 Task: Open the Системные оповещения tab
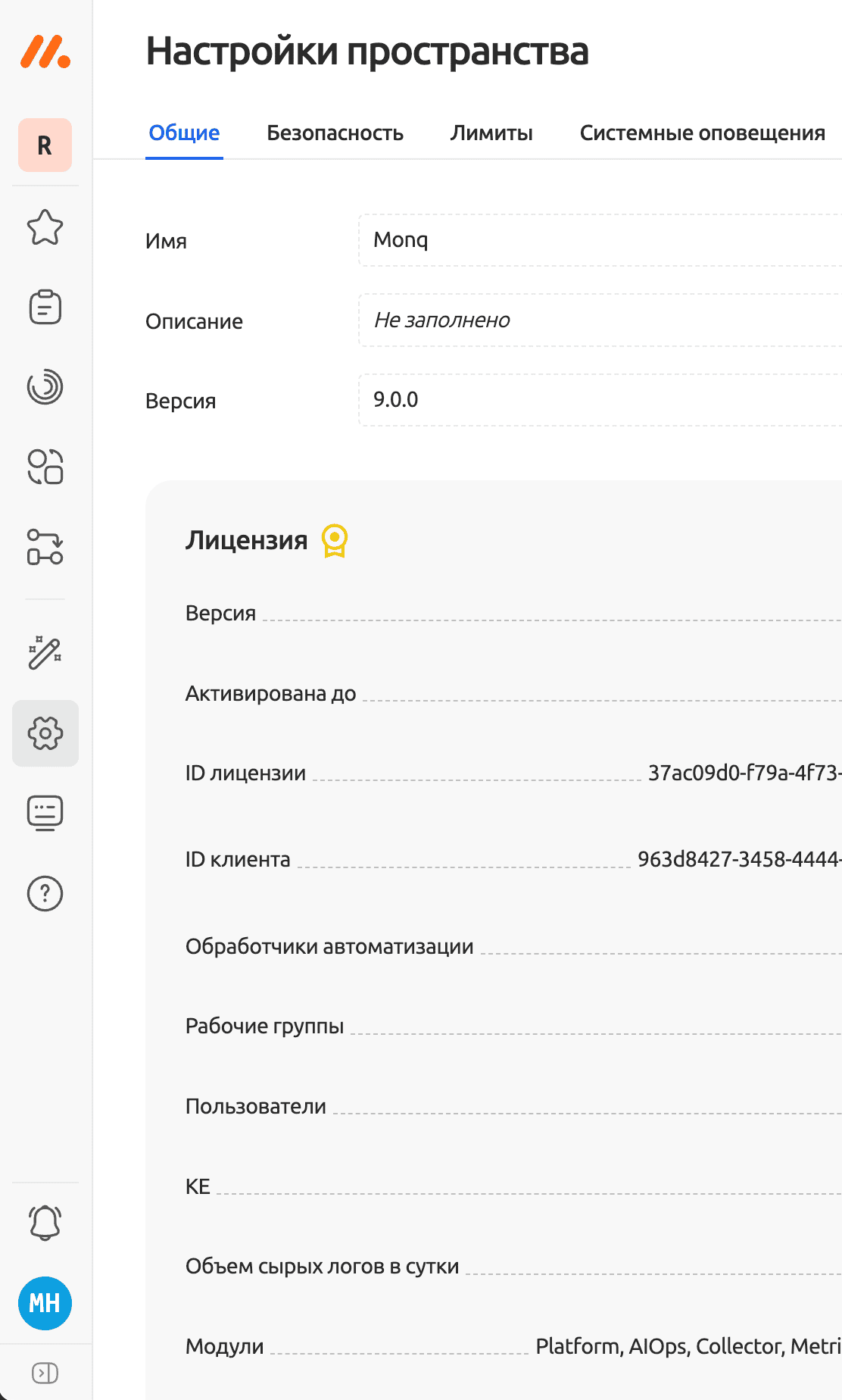tap(702, 133)
